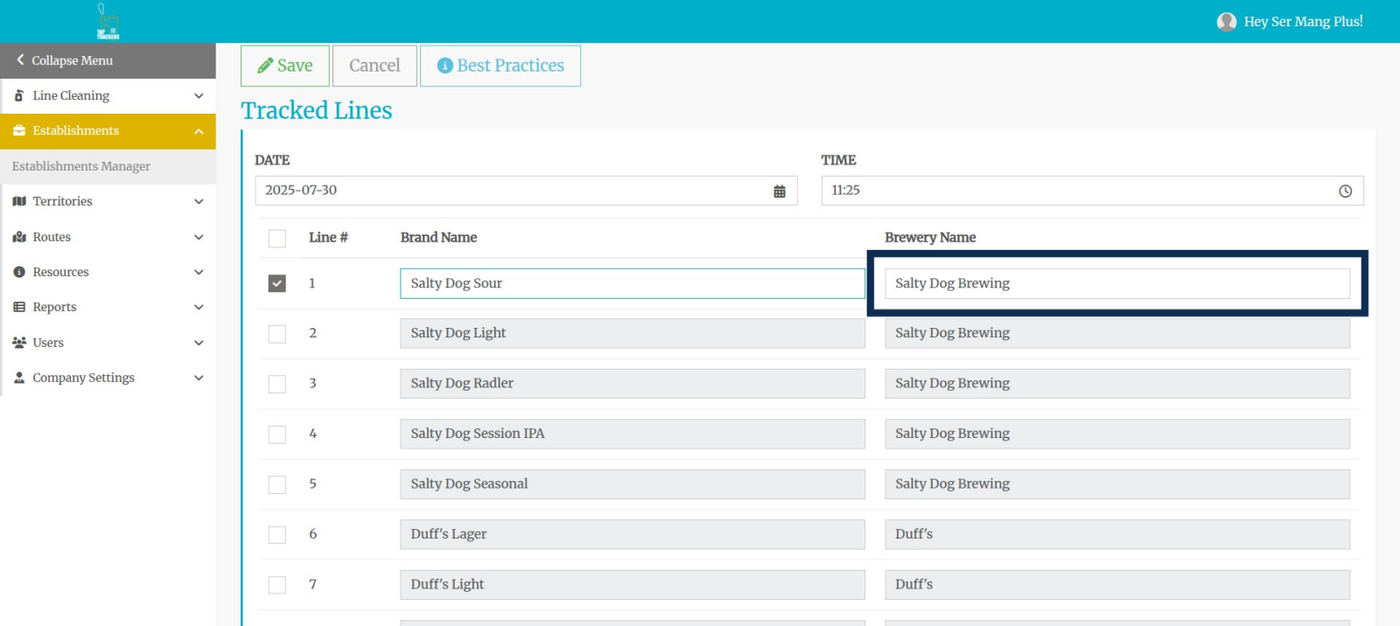
Task: Click the Cancel button
Action: (374, 66)
